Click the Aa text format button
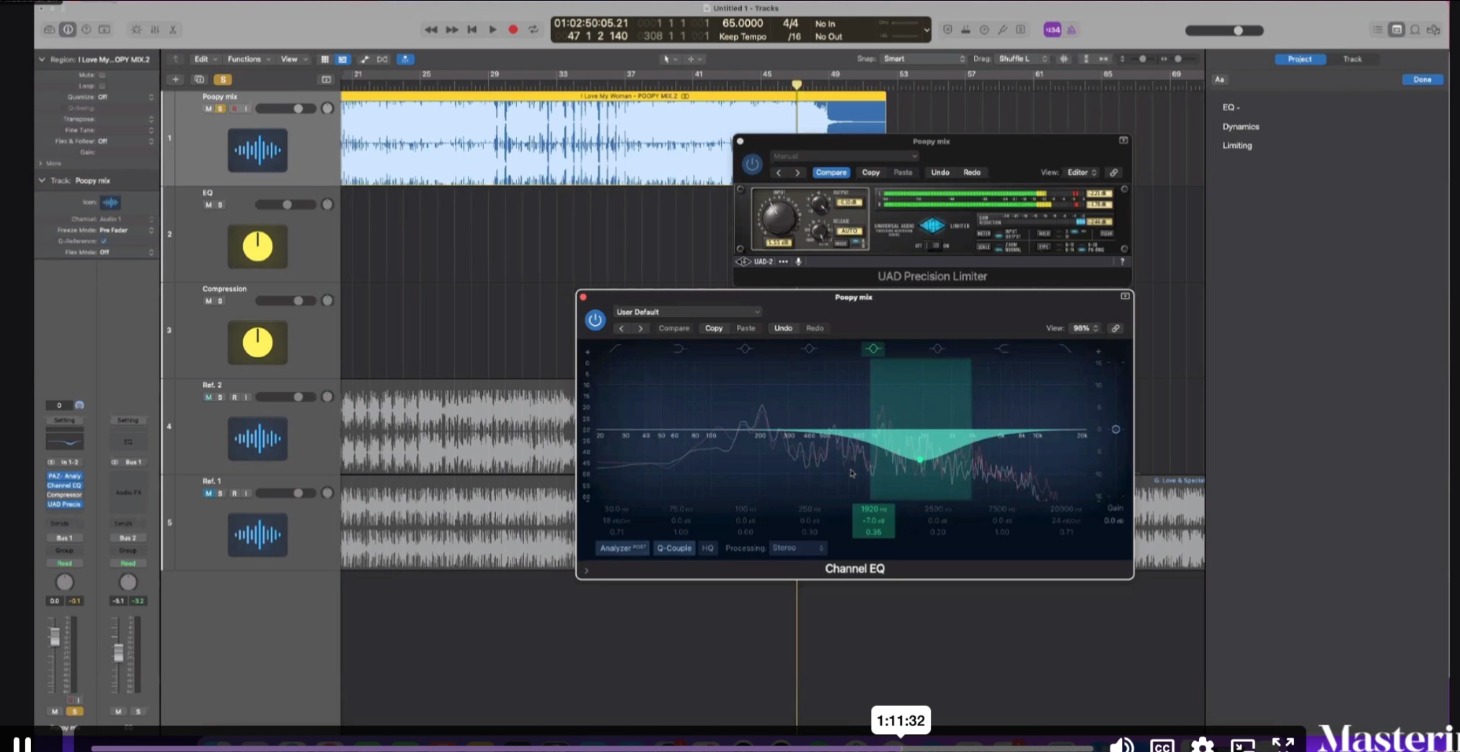This screenshot has width=1460, height=752. pyautogui.click(x=1219, y=79)
